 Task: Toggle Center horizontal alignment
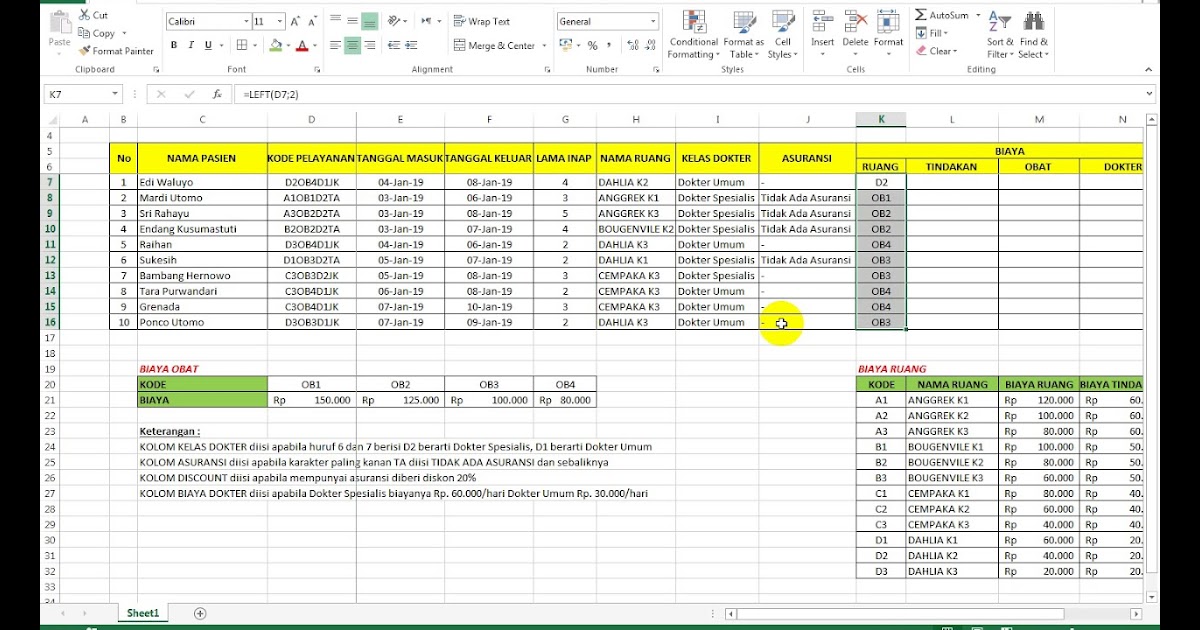(x=352, y=45)
